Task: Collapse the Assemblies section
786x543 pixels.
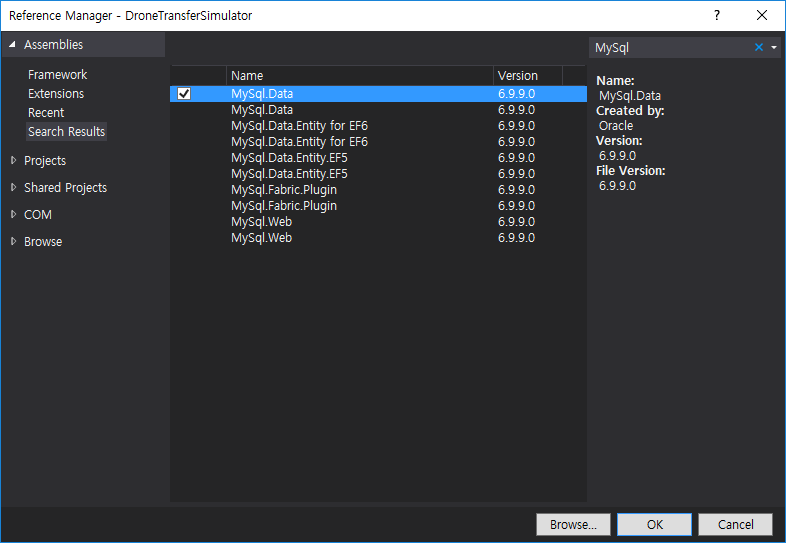Action: 12,44
